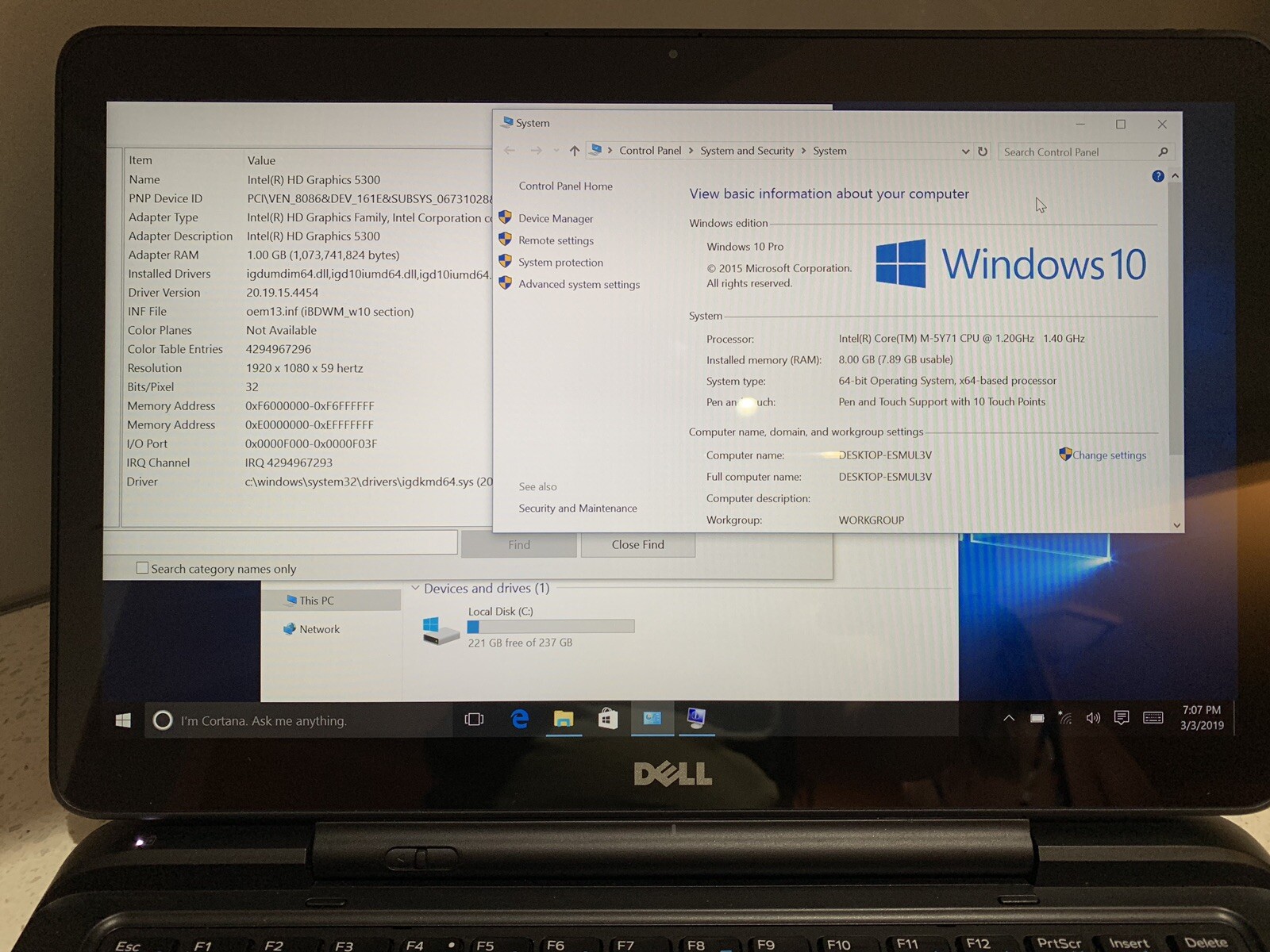This screenshot has height=952, width=1270.
Task: Select the Resolution row
Action: click(x=308, y=368)
